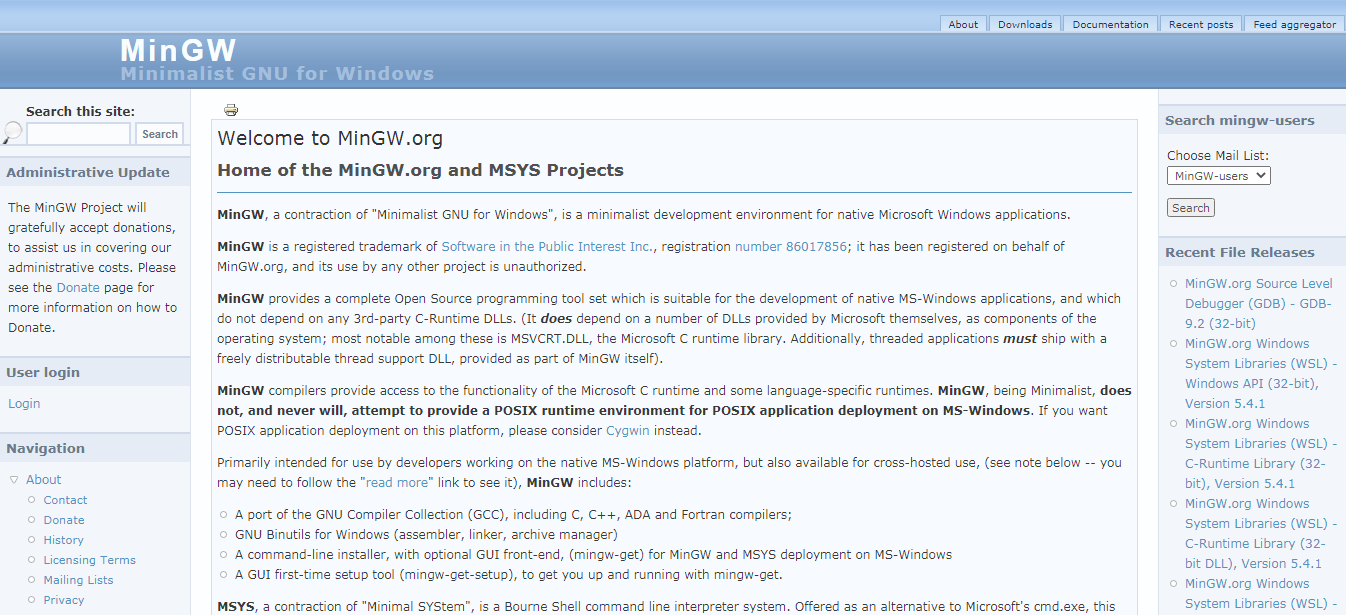Focus the Search this site field
Viewport: 1346px width, 615px height.
click(x=79, y=134)
